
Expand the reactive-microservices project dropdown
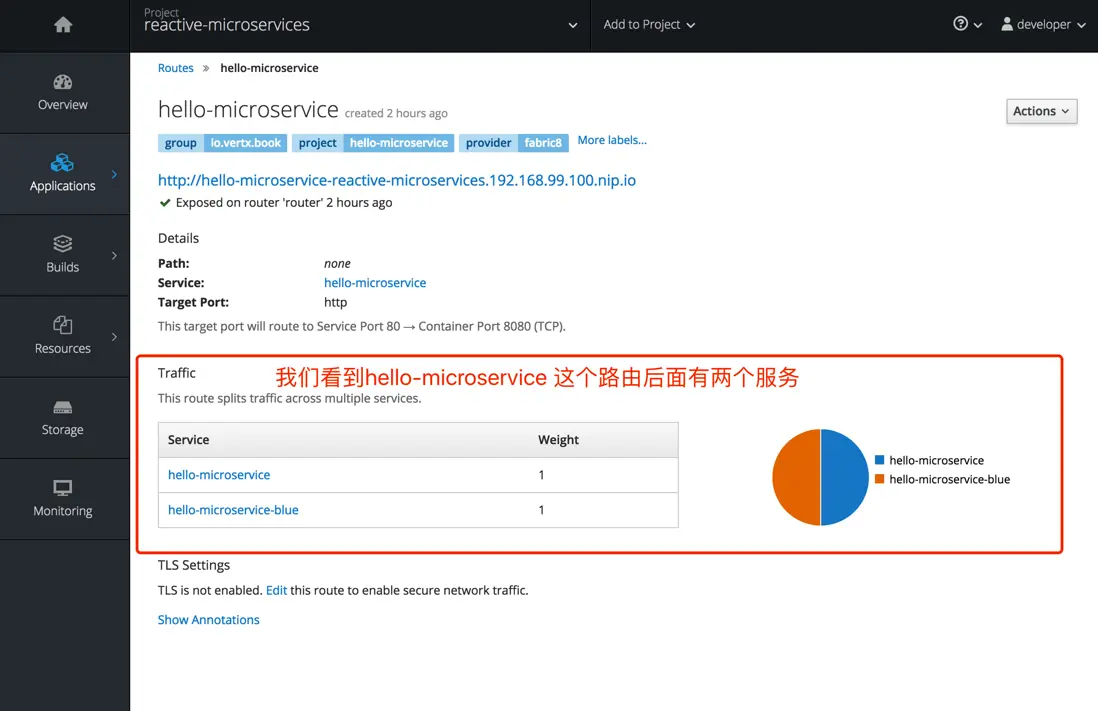click(x=572, y=25)
